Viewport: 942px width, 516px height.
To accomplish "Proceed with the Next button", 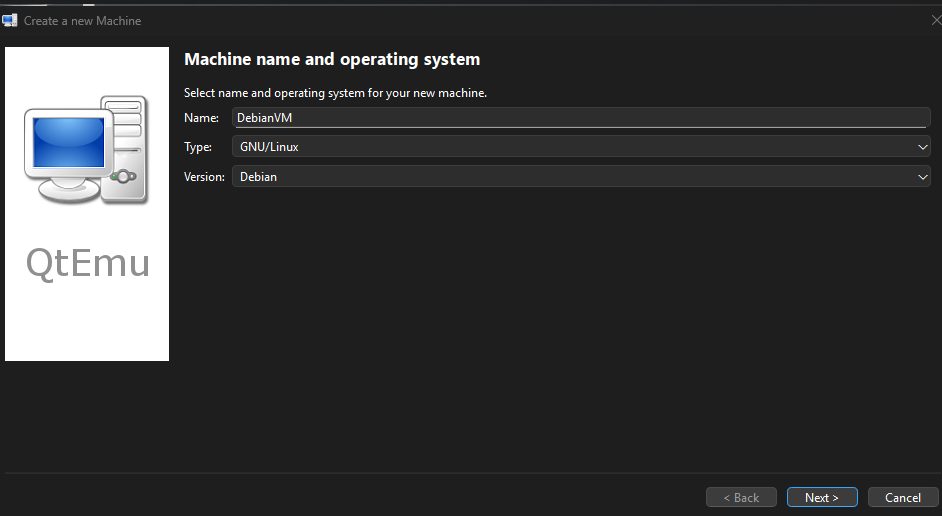I will coord(821,497).
